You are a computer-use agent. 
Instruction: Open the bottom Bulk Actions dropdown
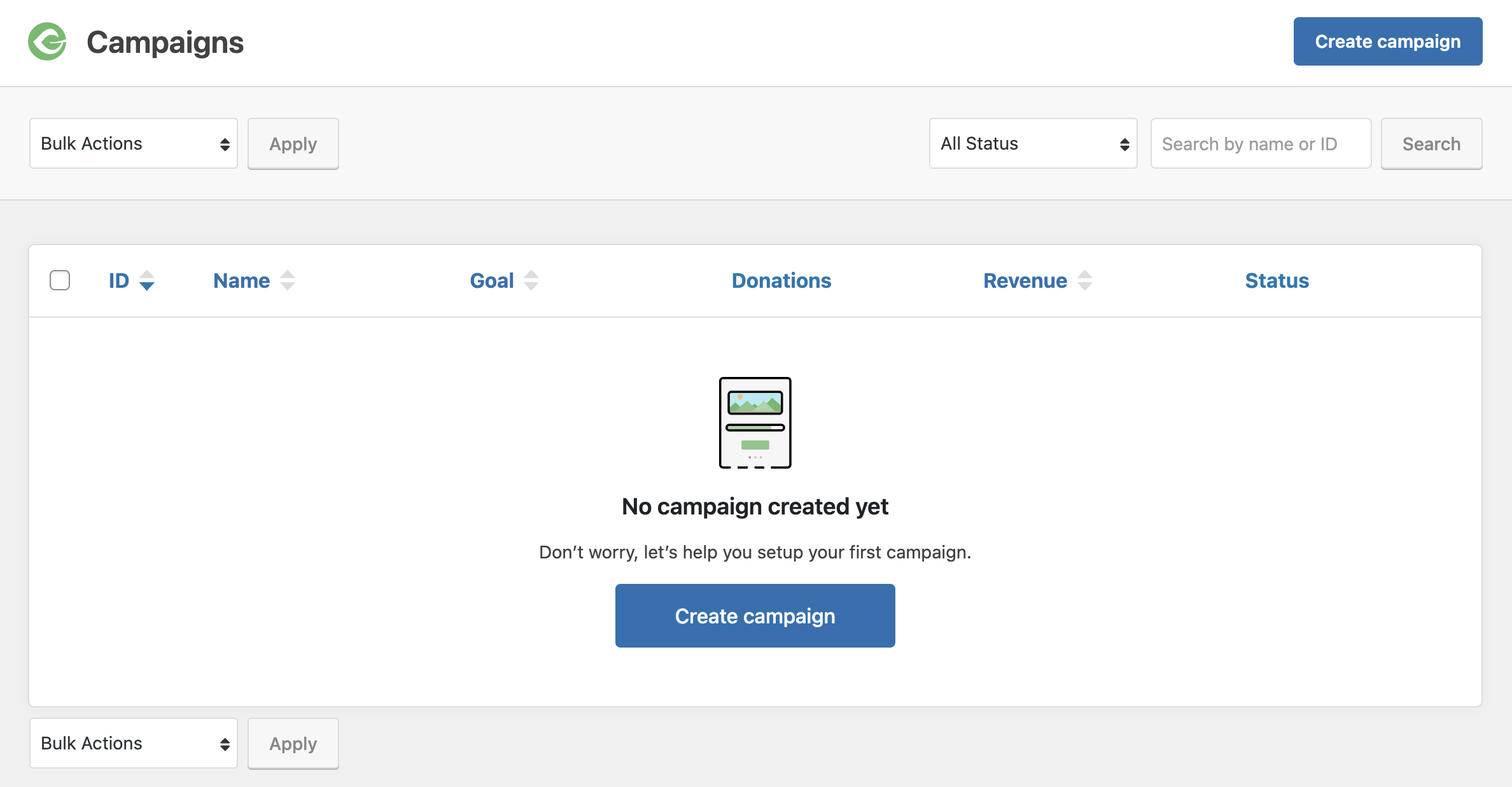click(x=134, y=743)
